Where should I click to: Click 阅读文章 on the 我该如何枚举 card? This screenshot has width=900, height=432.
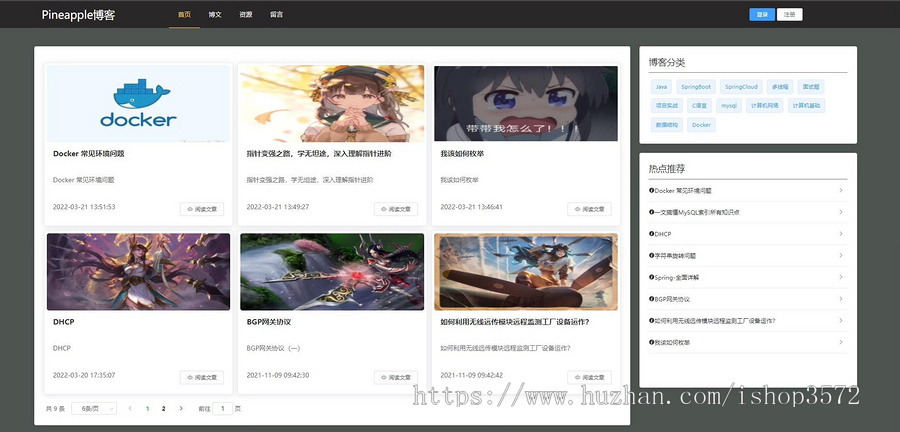click(589, 209)
